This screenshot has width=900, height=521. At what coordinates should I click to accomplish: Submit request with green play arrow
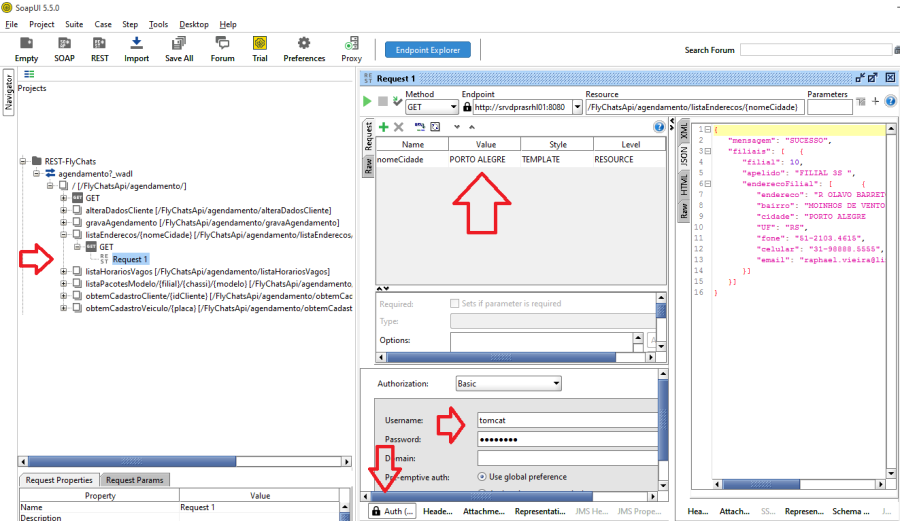click(367, 102)
